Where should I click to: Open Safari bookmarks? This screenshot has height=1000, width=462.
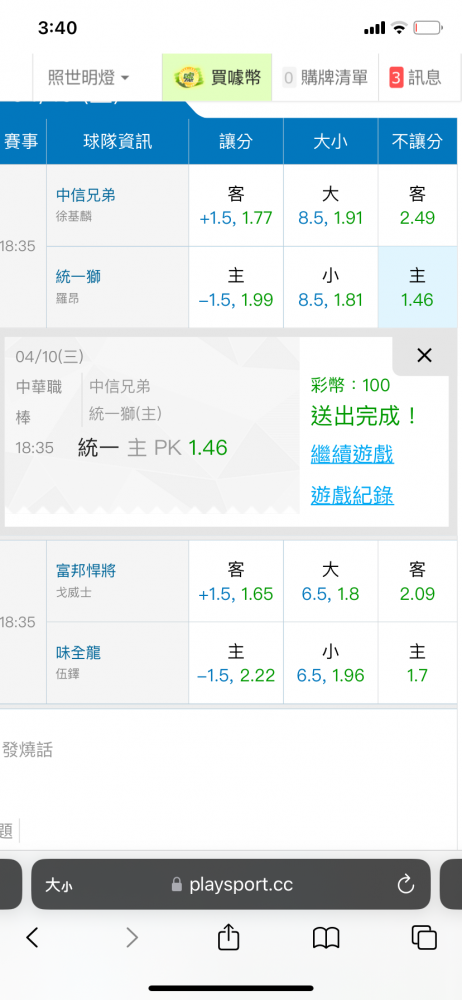coord(326,938)
